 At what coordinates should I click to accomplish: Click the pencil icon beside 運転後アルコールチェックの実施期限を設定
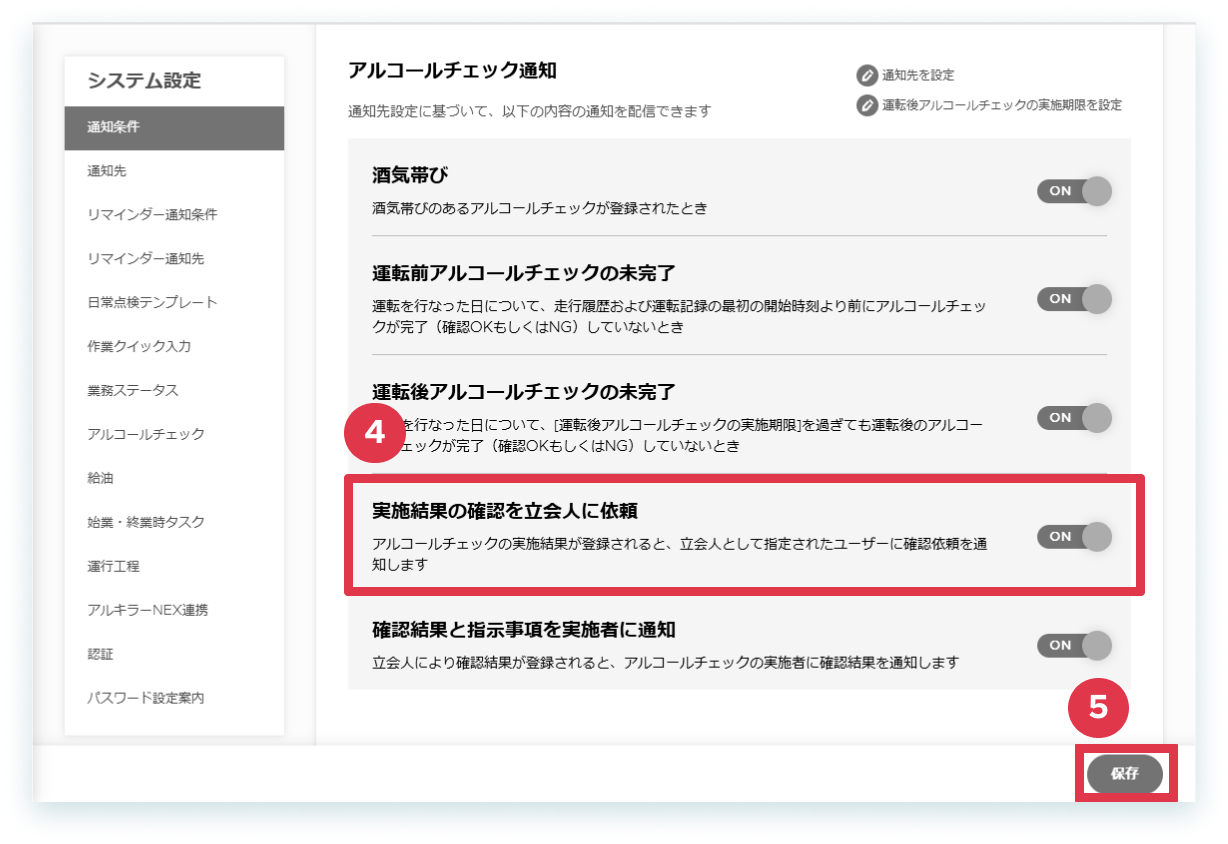coord(867,105)
